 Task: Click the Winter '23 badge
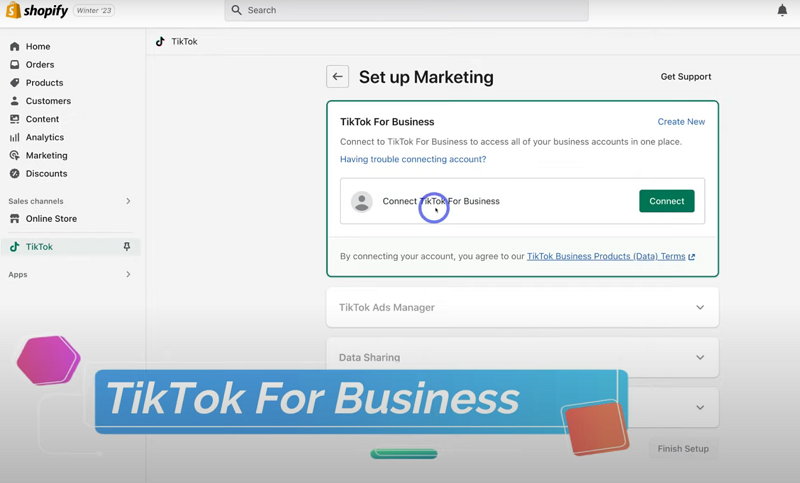pyautogui.click(x=94, y=10)
